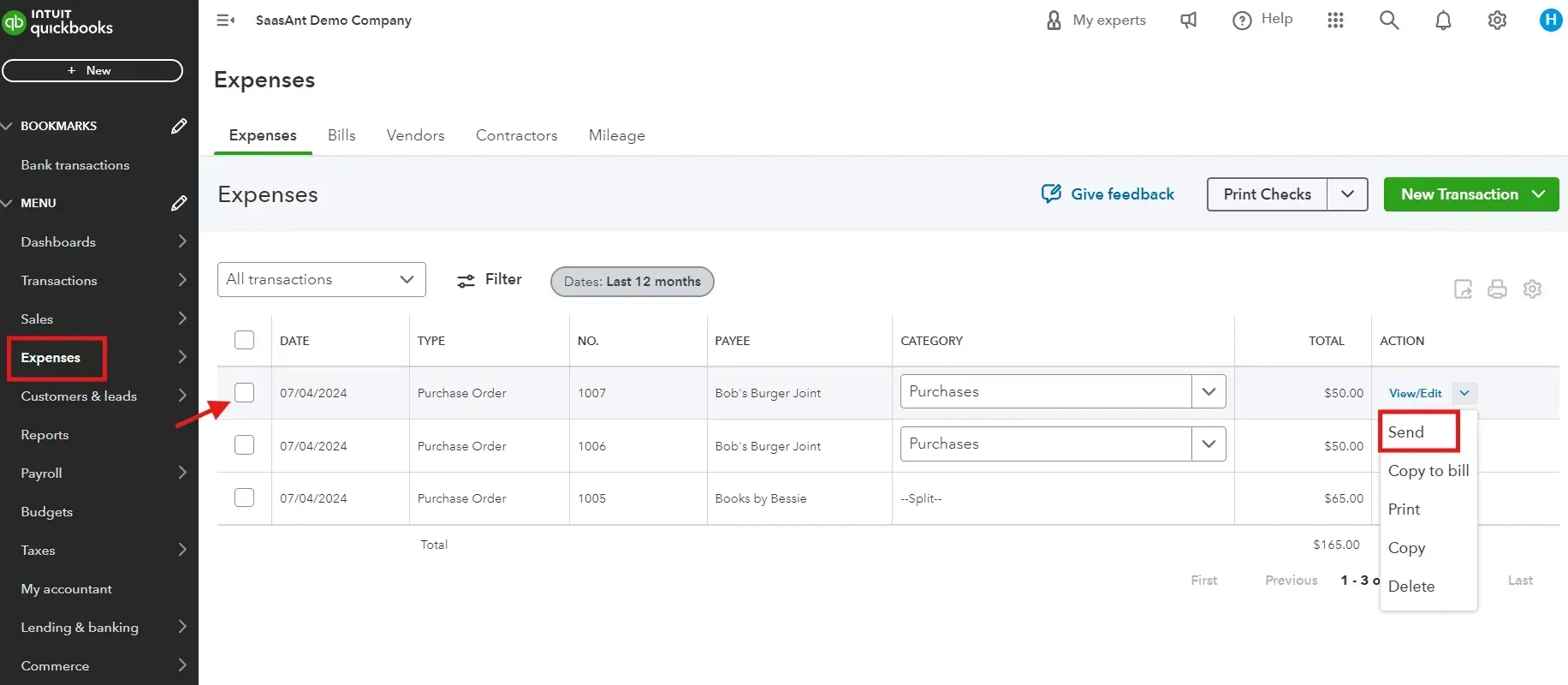Screen dimensions: 1568x685
Task: Collapse the sidebar with the hamburger icon
Action: point(225,20)
